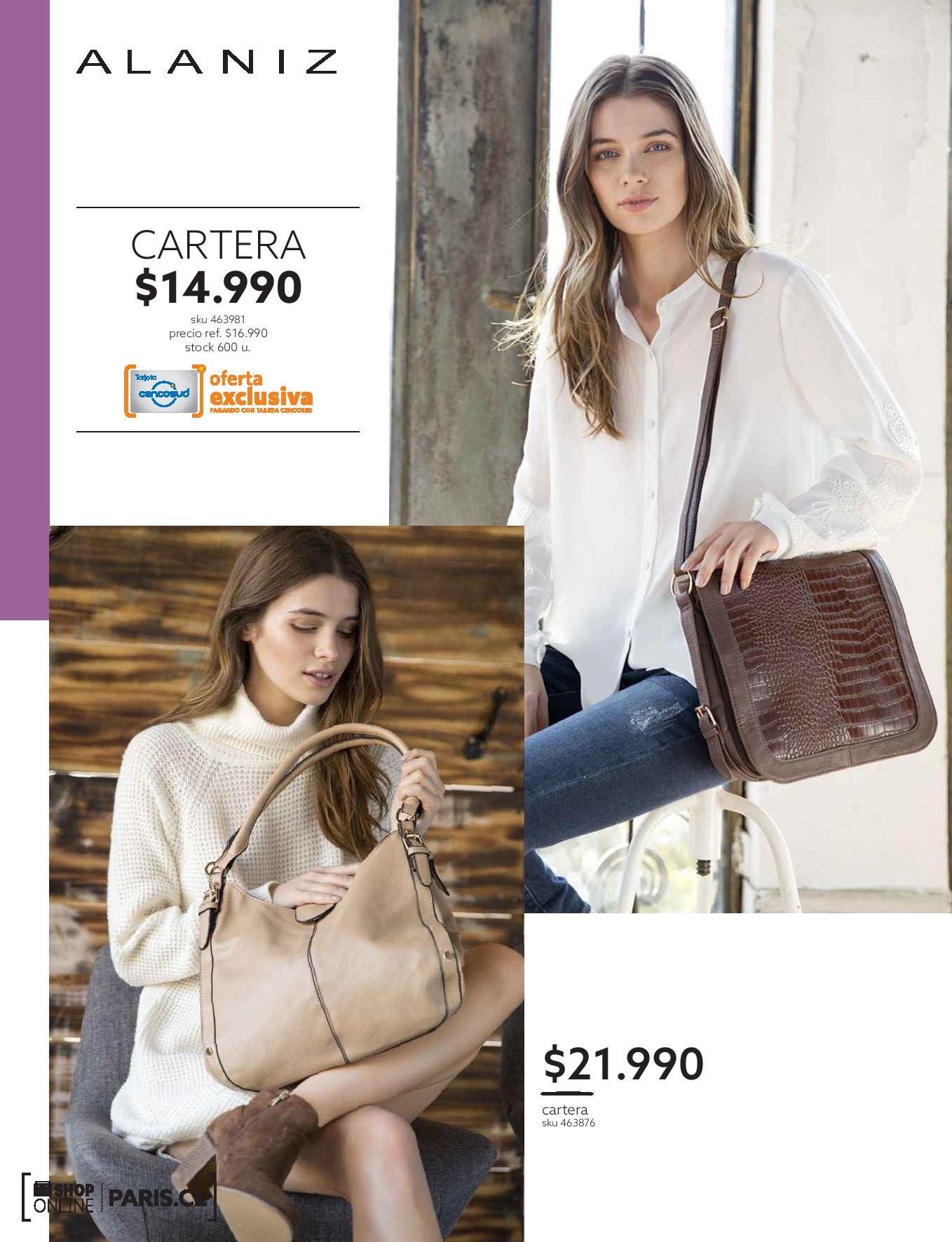Click the purple side color bar
Image resolution: width=952 pixels, height=1242 pixels.
[x=24, y=310]
